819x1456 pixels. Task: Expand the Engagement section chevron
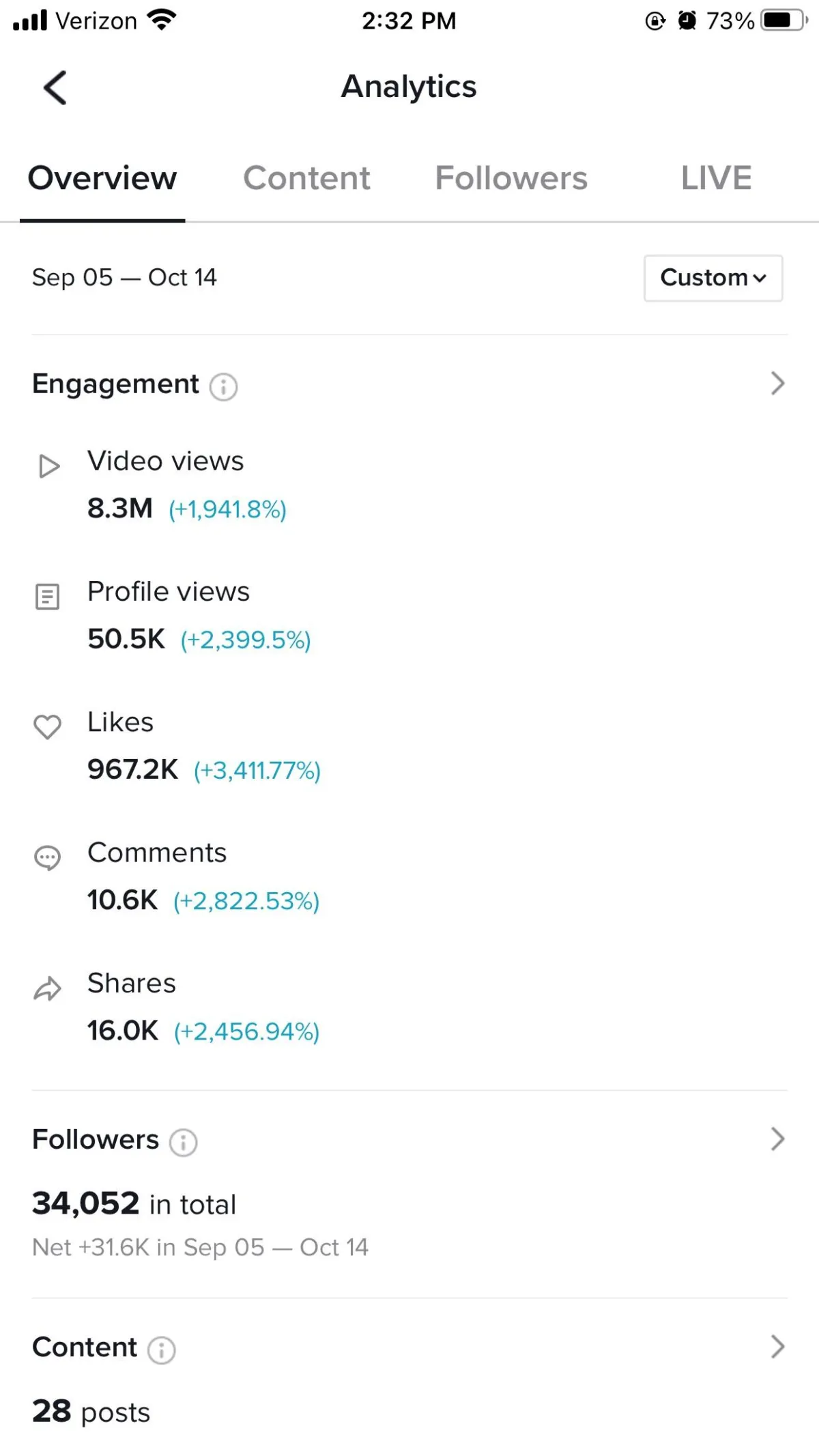pyautogui.click(x=777, y=384)
